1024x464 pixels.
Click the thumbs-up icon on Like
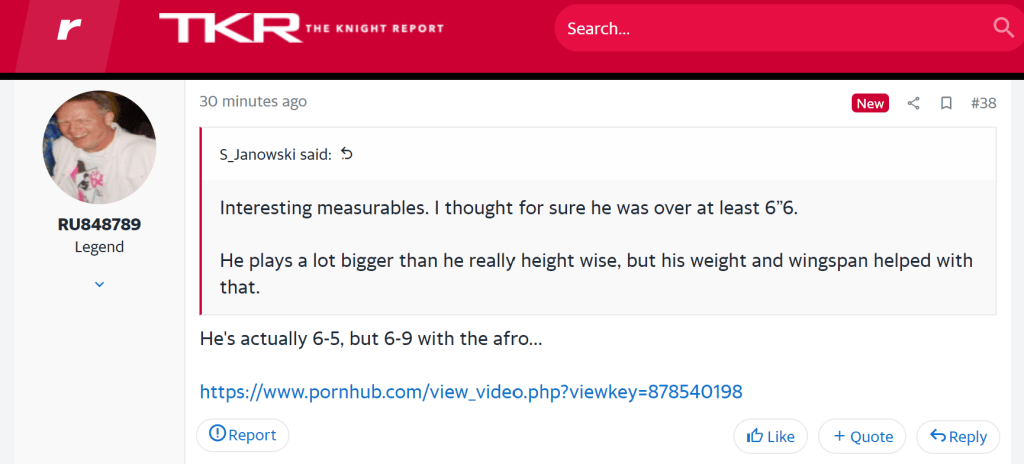click(x=755, y=436)
